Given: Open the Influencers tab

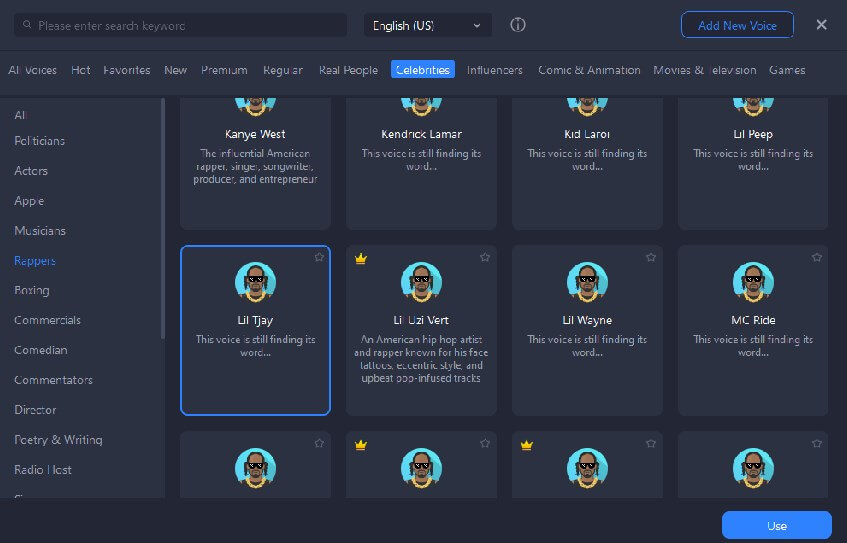Looking at the screenshot, I should [495, 70].
